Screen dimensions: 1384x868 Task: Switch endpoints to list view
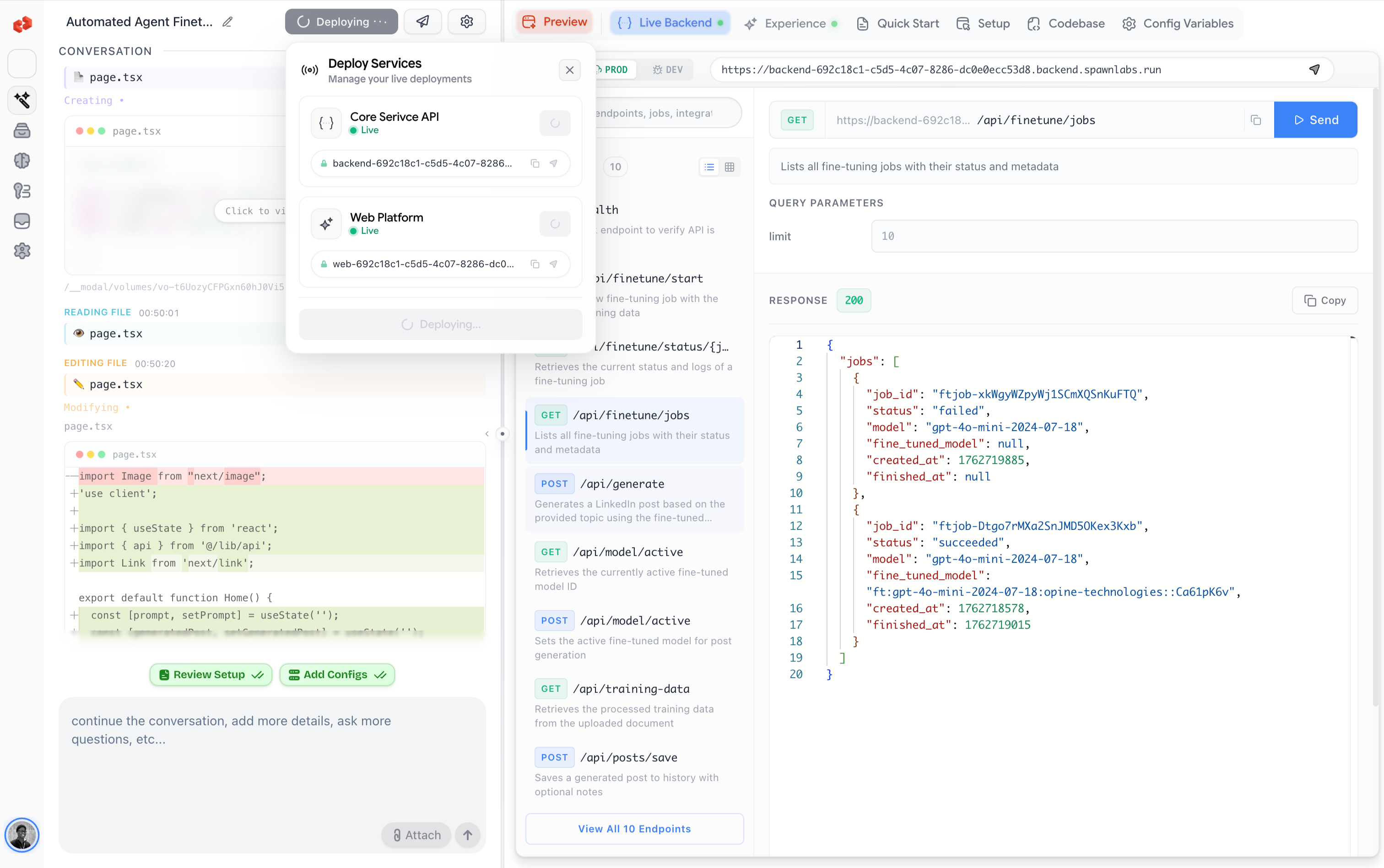click(x=709, y=167)
